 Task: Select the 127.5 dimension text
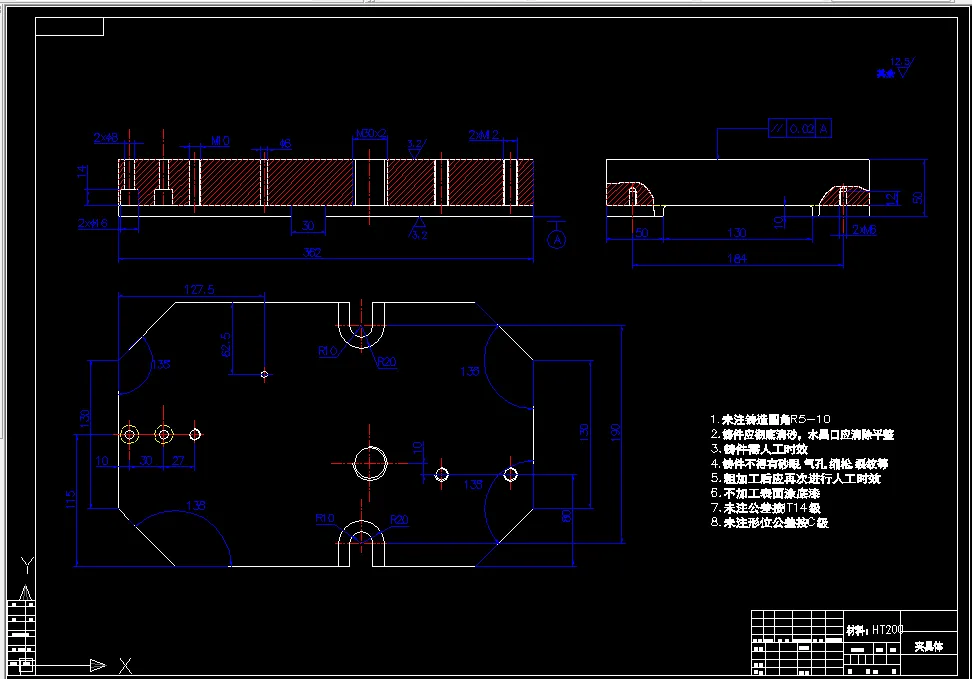coord(199,289)
